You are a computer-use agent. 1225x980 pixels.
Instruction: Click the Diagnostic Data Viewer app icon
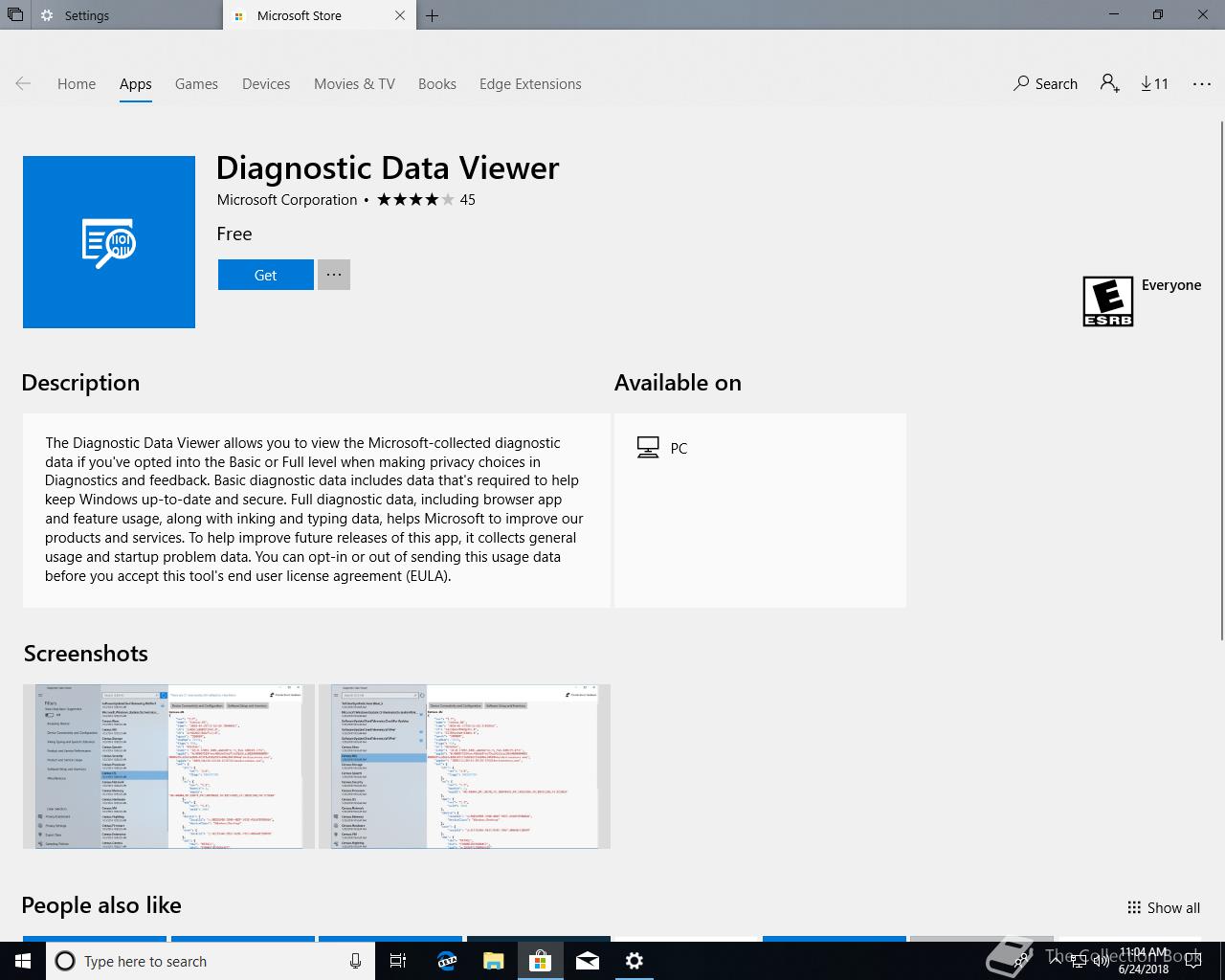109,242
